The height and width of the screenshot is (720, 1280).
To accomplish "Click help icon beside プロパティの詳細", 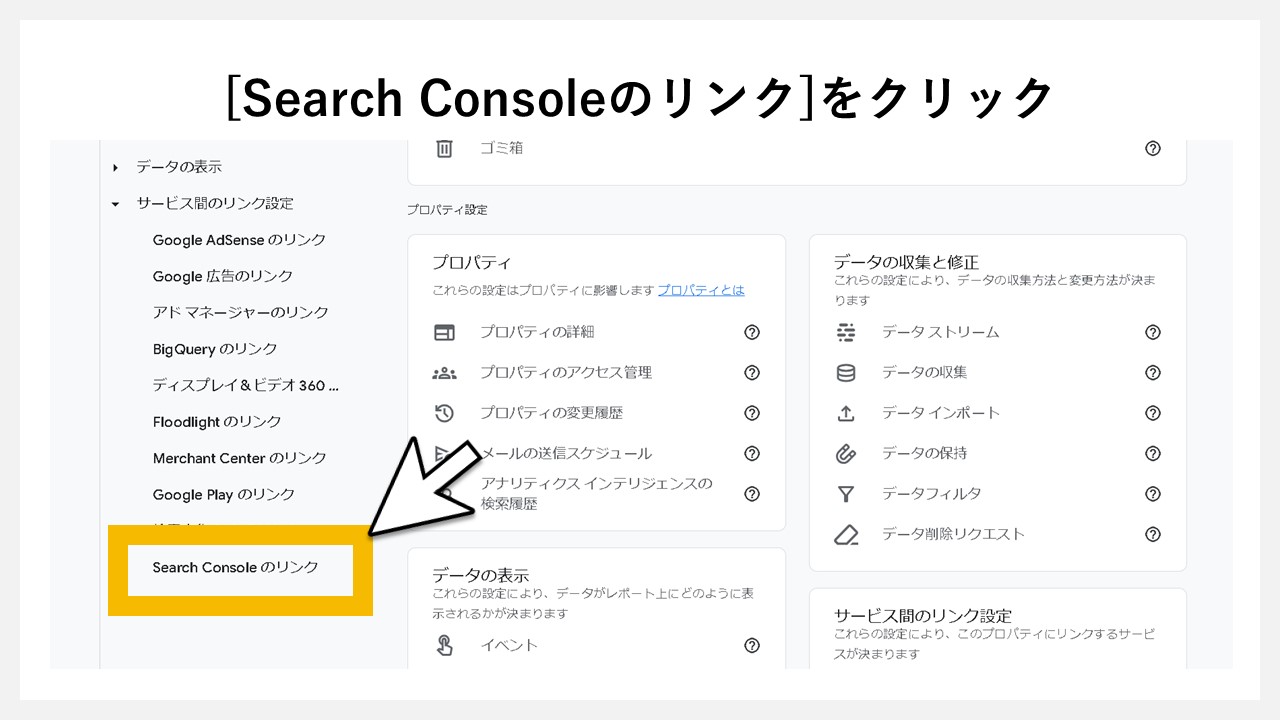I will (752, 332).
